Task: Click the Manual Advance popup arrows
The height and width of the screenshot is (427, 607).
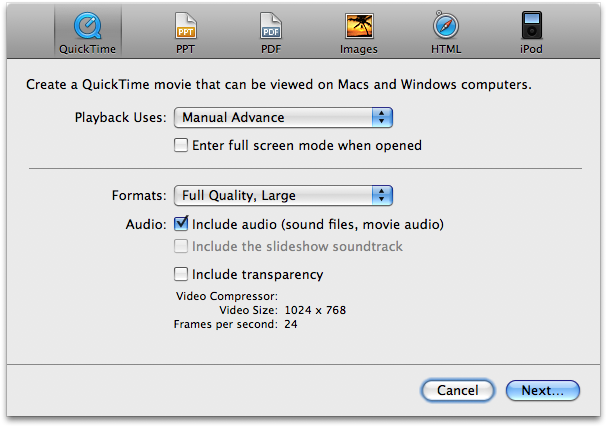Action: point(382,117)
